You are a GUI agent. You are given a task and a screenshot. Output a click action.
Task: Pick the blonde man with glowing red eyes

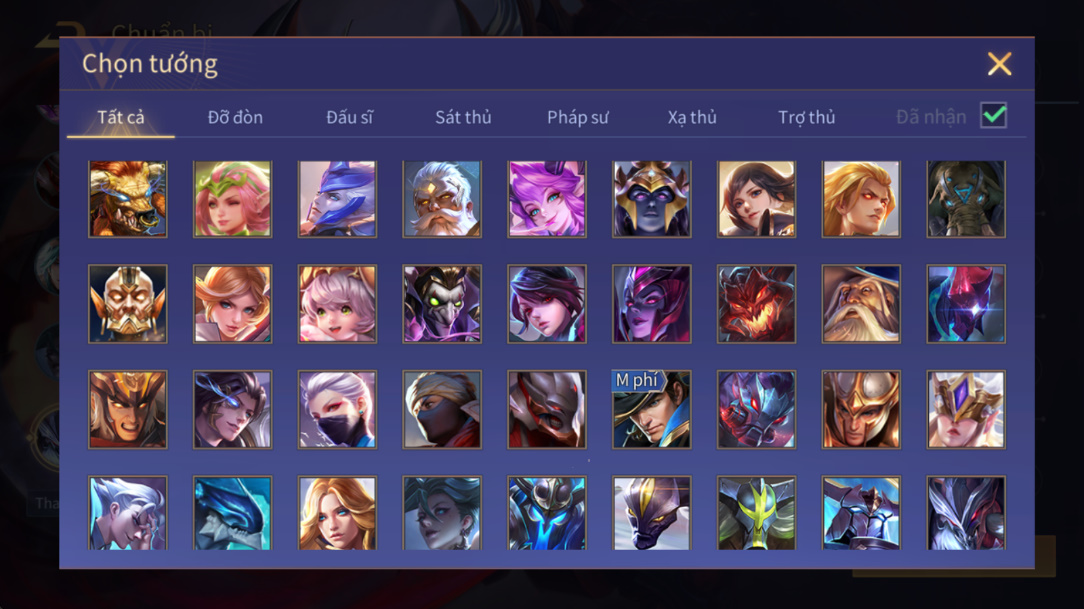click(x=861, y=199)
